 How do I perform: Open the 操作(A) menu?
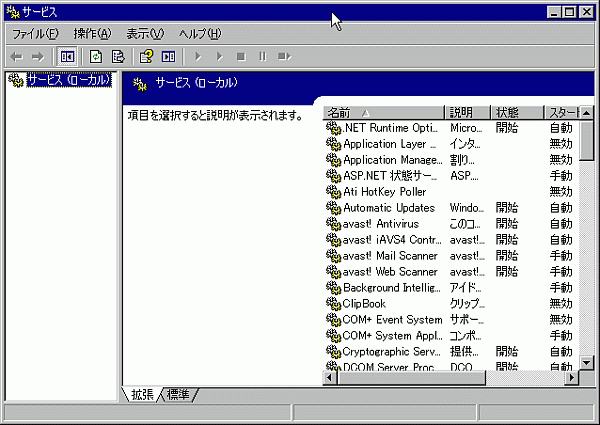pos(92,34)
